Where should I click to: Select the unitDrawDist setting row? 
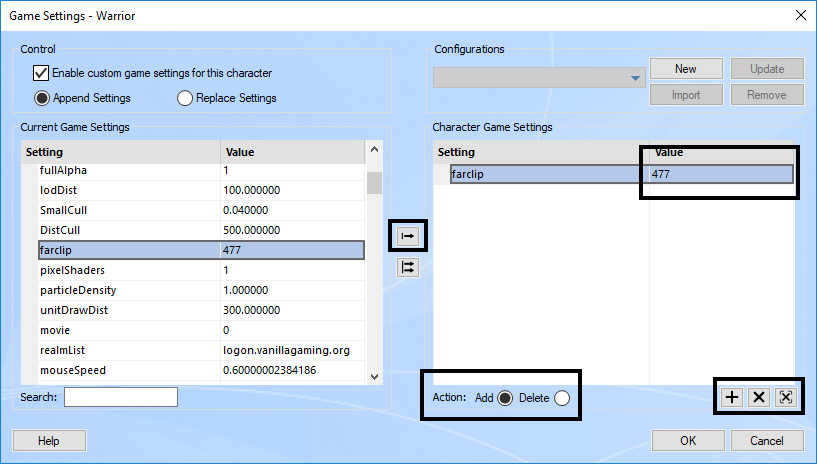[x=120, y=310]
